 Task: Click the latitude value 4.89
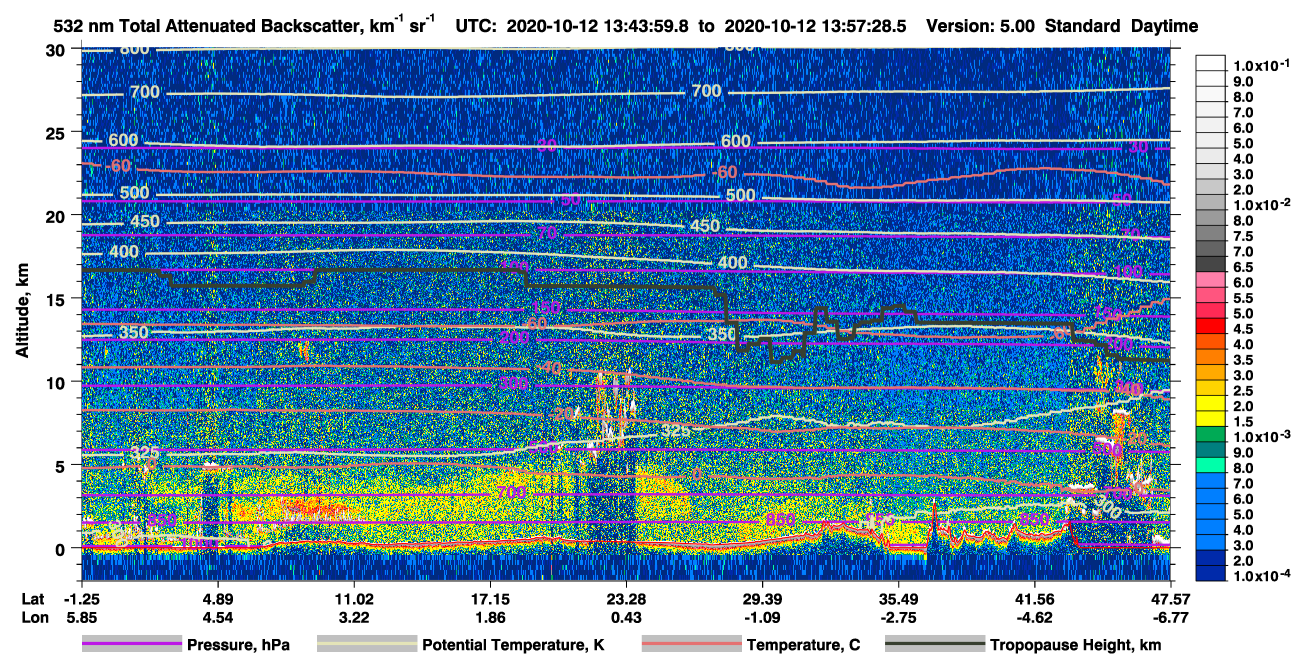[x=218, y=598]
